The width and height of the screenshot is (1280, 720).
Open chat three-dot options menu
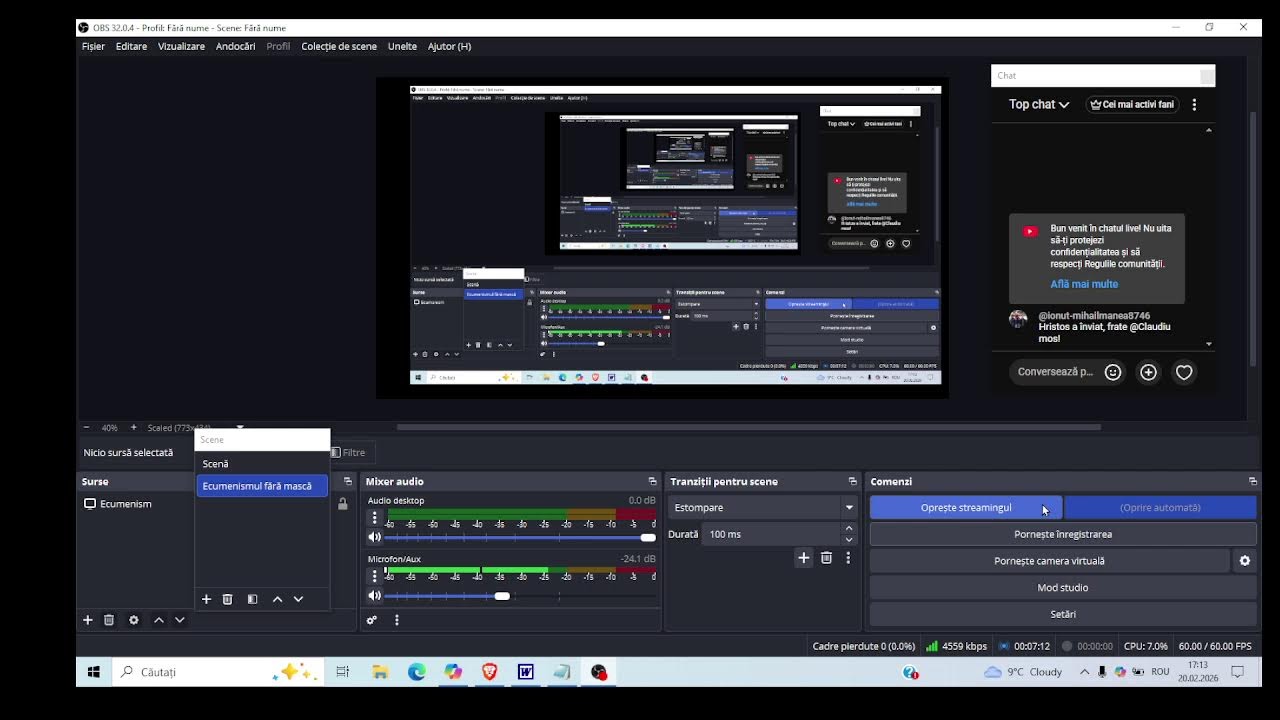coord(1194,104)
